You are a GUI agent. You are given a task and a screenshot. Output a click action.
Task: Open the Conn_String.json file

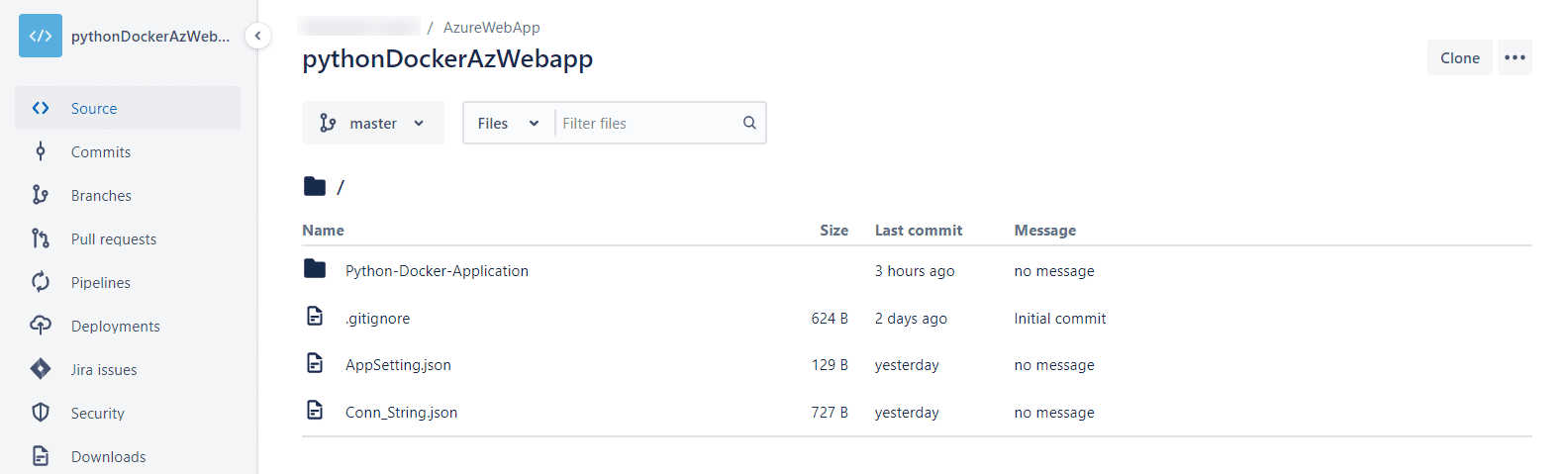pyautogui.click(x=401, y=412)
